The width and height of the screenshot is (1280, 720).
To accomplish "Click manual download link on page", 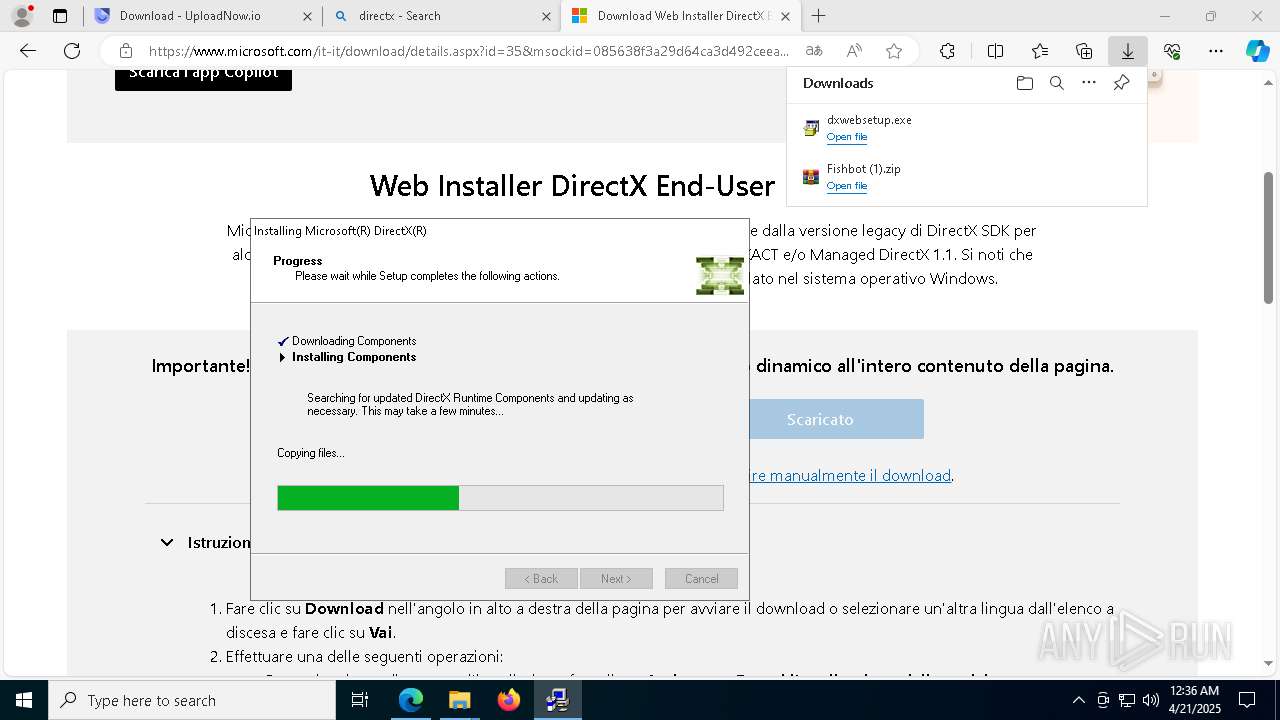I will coord(850,475).
